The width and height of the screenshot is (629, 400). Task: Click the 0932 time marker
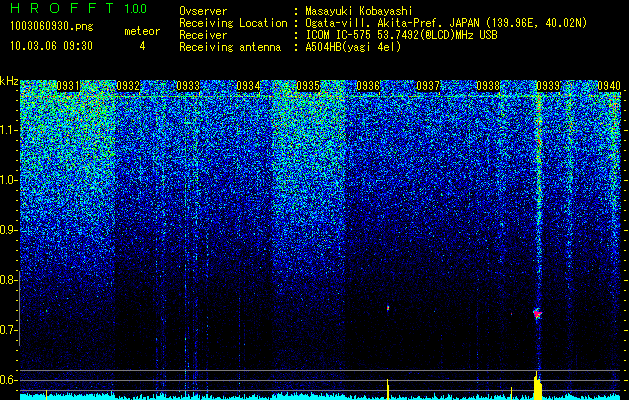[128, 86]
